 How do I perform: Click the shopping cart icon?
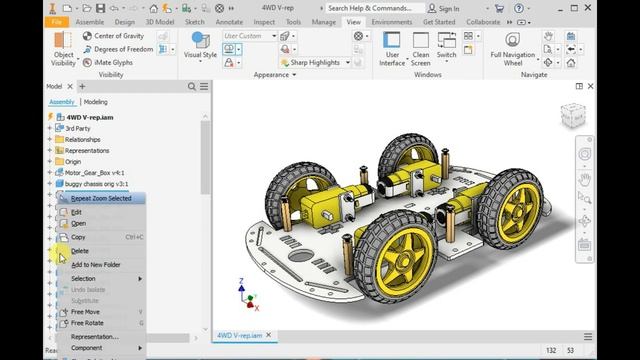tap(499, 8)
